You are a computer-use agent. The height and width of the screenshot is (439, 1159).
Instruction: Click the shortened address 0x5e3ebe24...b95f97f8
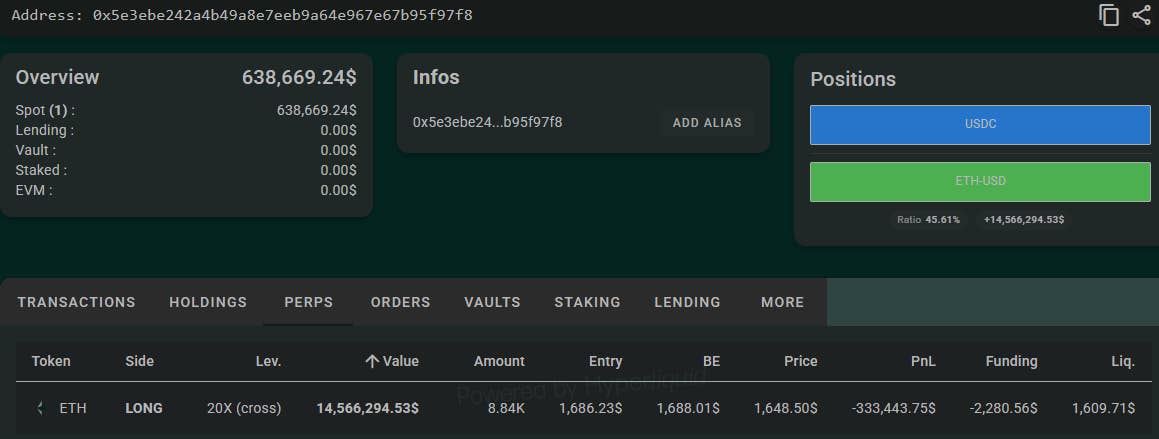(x=487, y=122)
